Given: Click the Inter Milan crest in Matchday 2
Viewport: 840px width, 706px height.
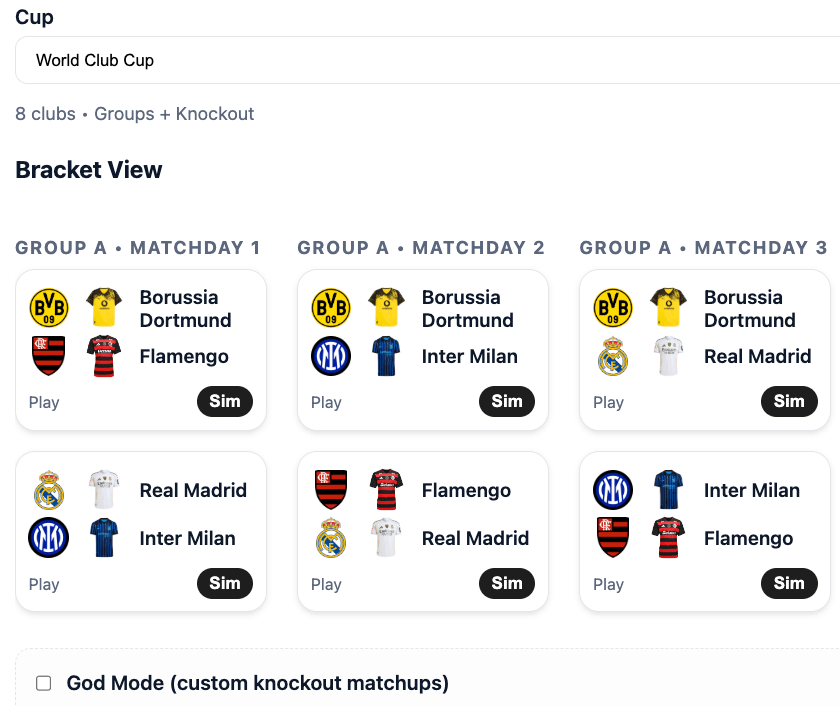Looking at the screenshot, I should (331, 356).
